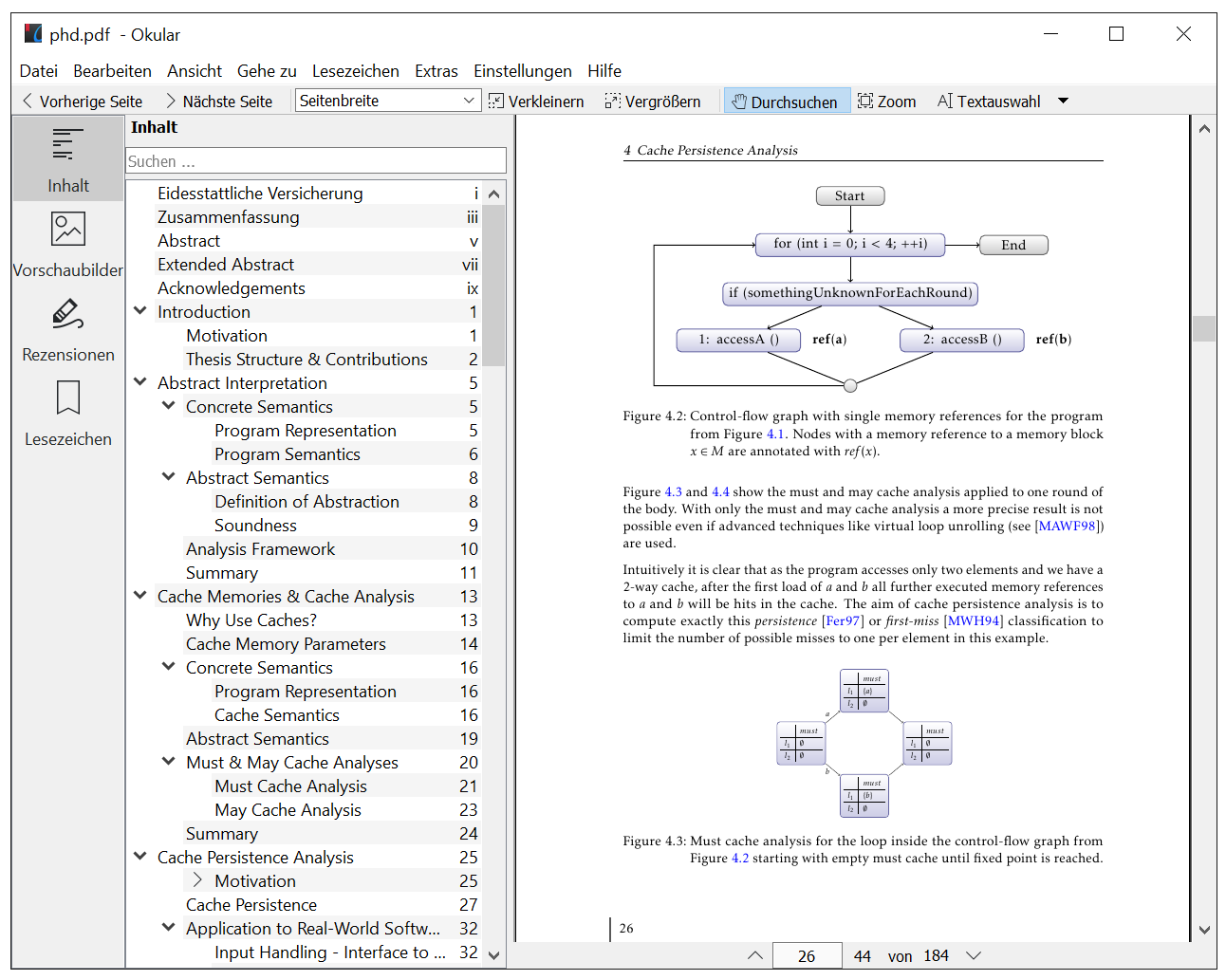
Task: Open the Einstellungen menu
Action: point(523,71)
